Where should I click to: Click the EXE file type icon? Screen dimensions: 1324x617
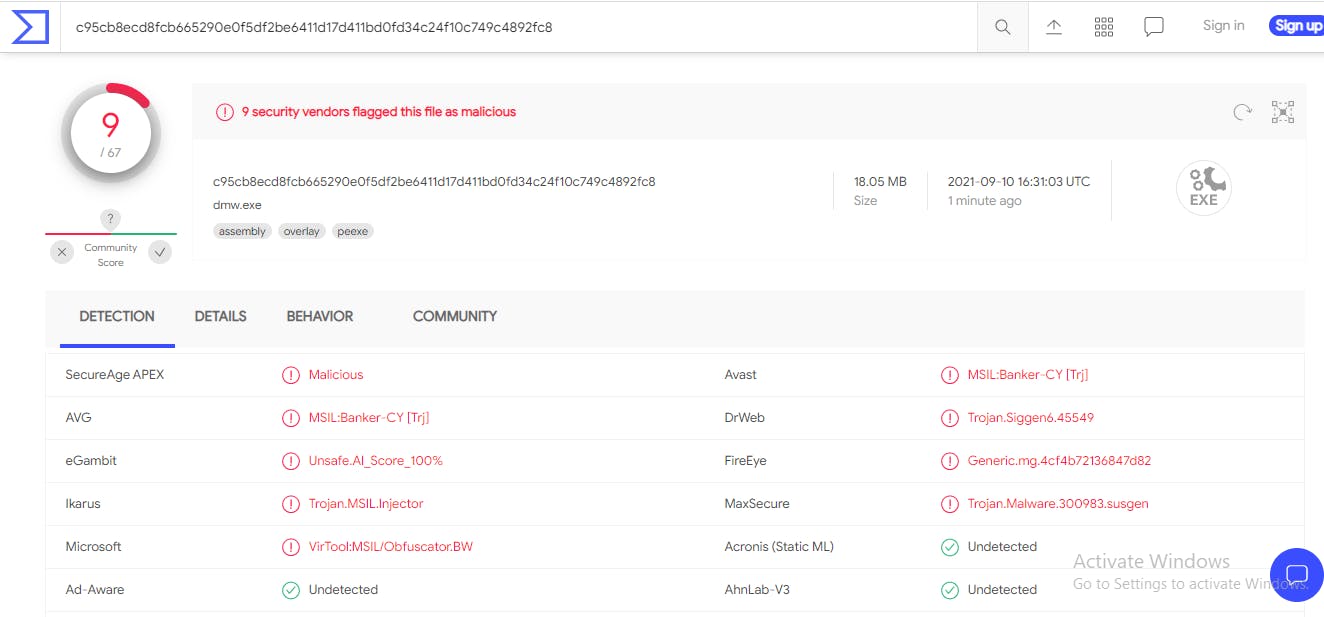click(1203, 188)
